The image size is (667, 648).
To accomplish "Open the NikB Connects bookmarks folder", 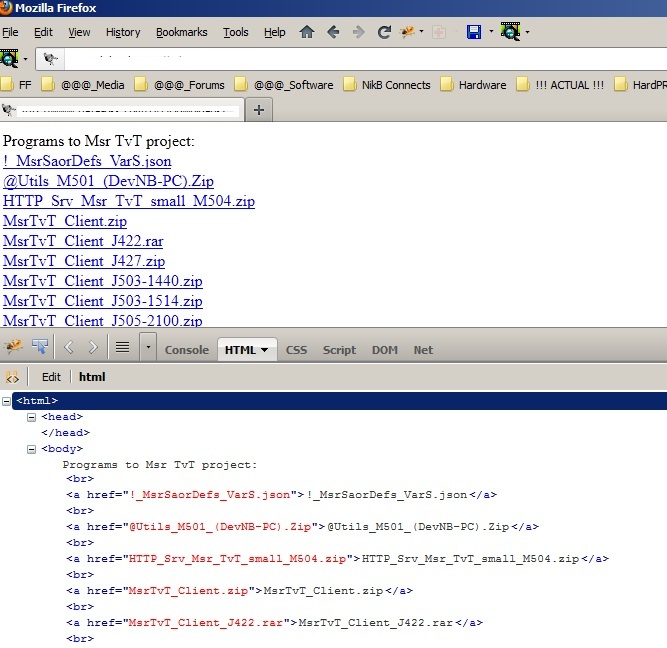I will coord(387,85).
